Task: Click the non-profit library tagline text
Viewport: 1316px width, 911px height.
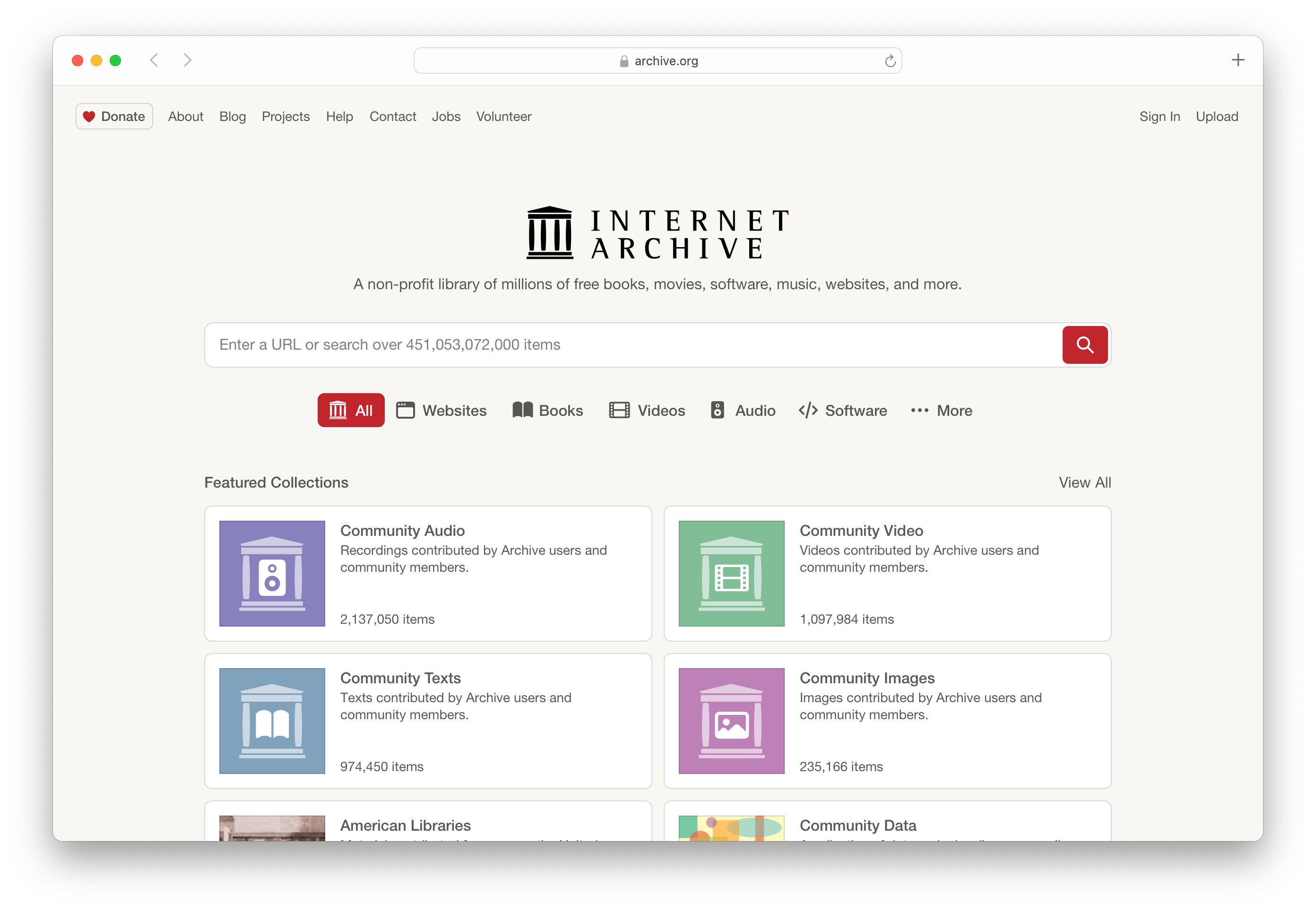Action: pyautogui.click(x=657, y=284)
